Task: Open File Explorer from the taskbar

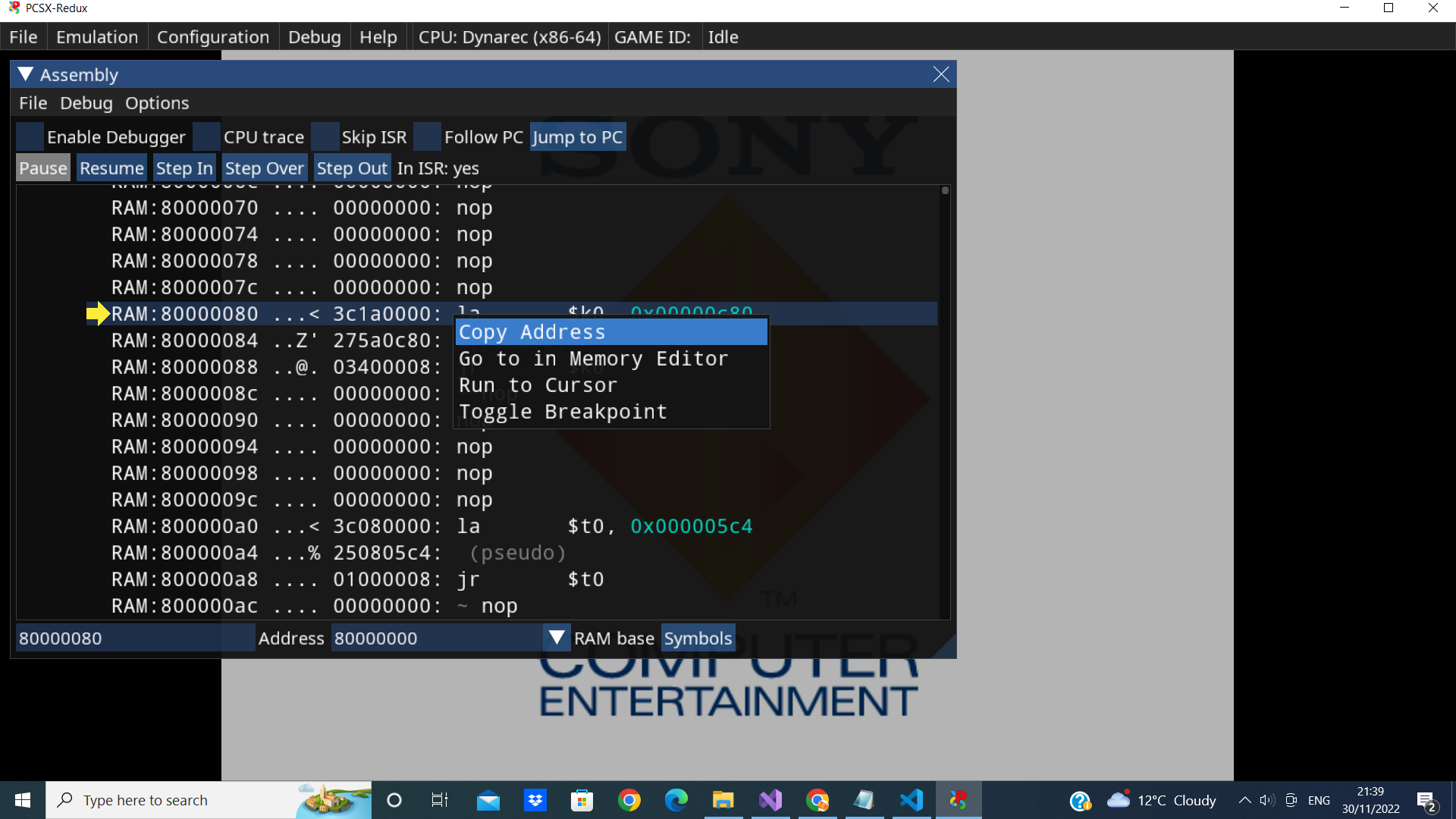Action: click(x=723, y=799)
